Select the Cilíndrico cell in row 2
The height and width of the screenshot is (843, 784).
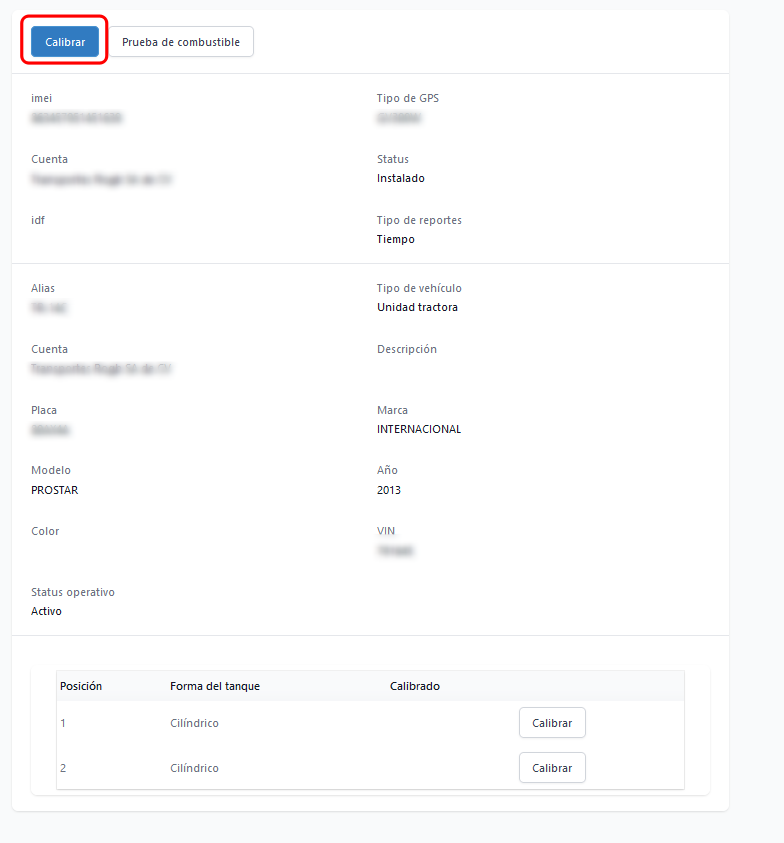tap(194, 768)
